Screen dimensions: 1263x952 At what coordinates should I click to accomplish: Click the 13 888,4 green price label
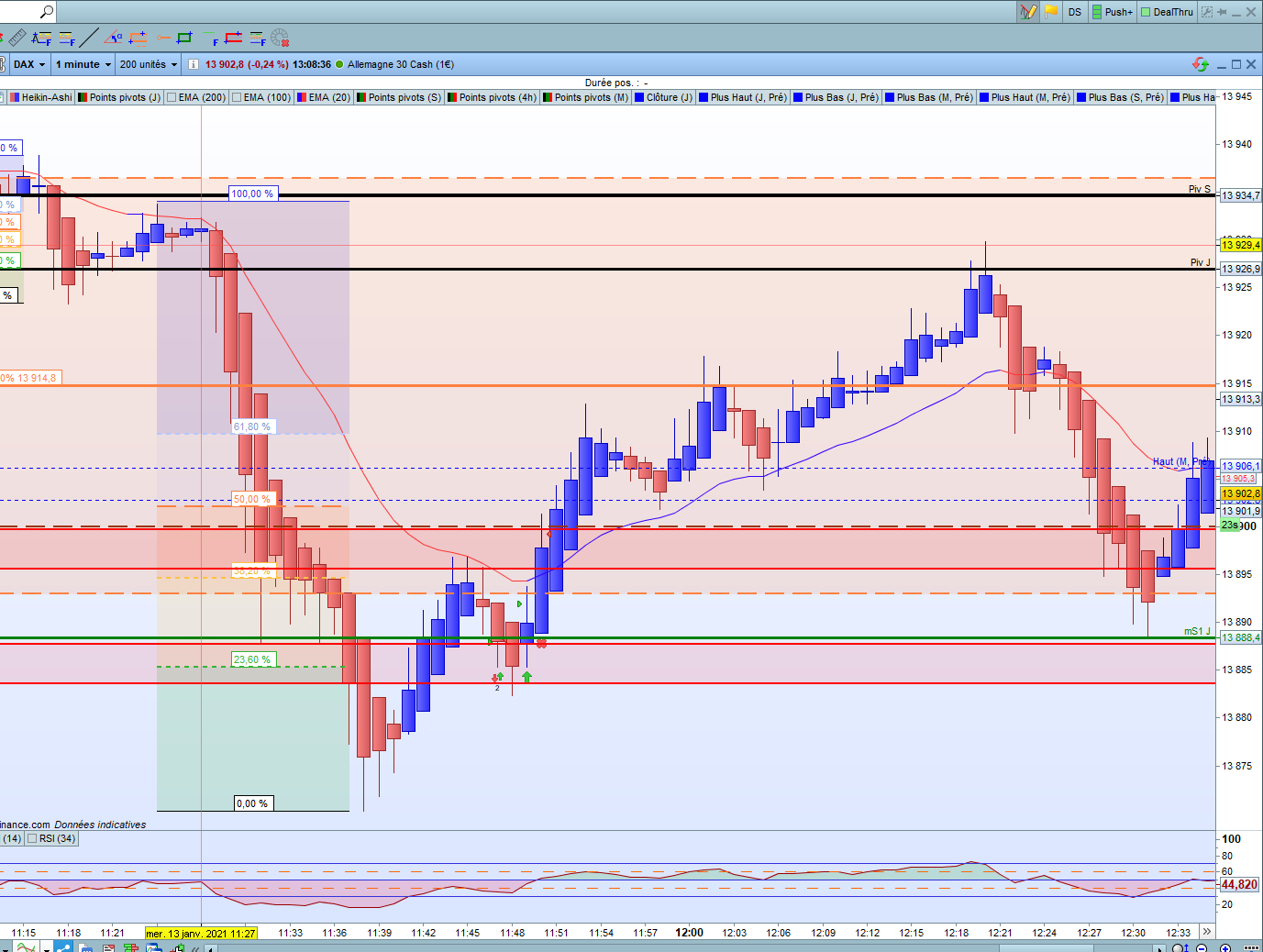coord(1241,637)
